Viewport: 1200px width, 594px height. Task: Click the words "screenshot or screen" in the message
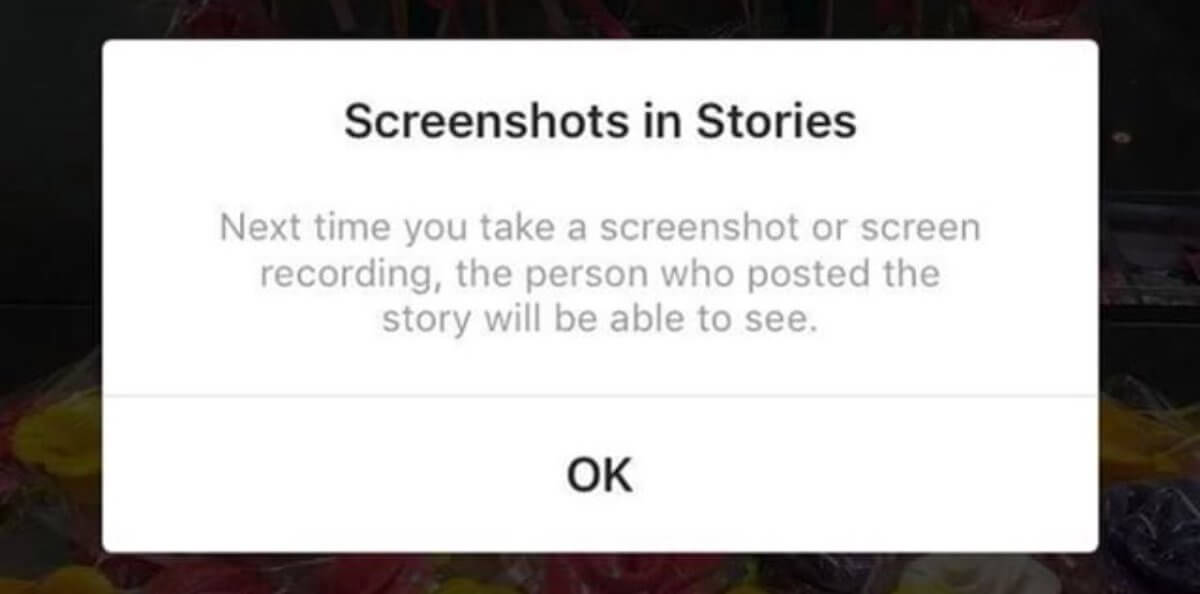789,229
